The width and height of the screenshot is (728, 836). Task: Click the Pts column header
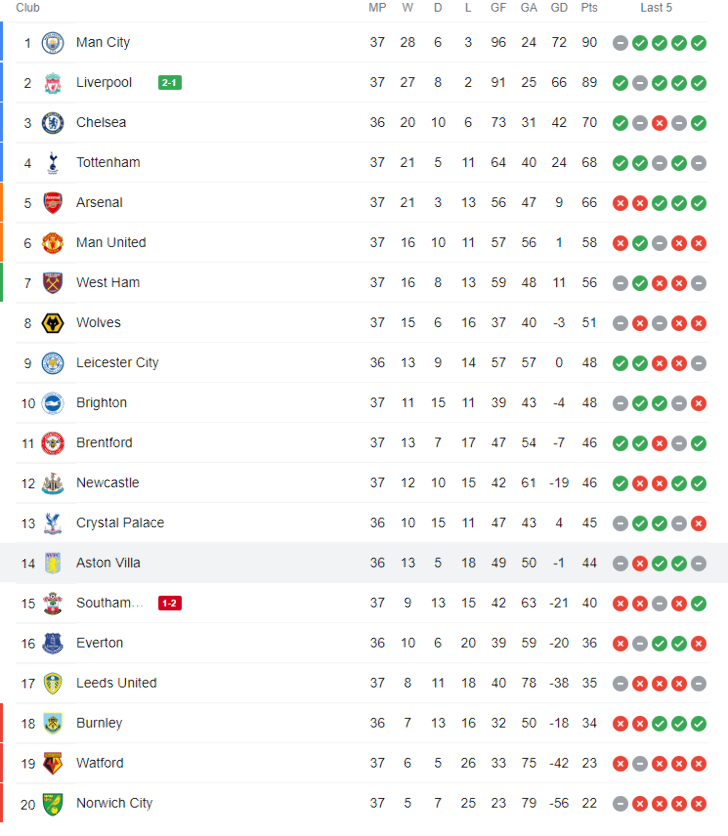tap(589, 7)
